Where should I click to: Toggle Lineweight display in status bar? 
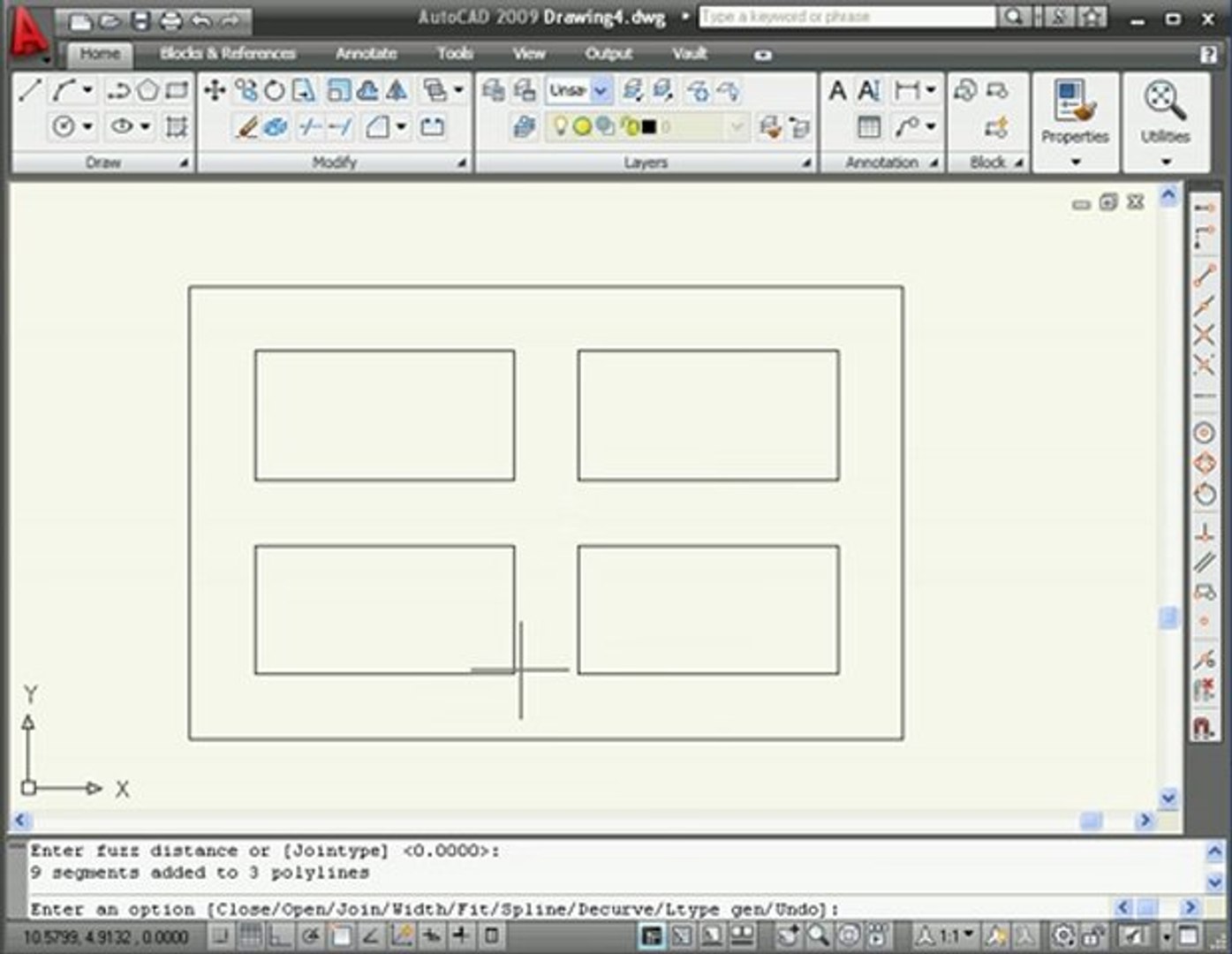click(461, 935)
